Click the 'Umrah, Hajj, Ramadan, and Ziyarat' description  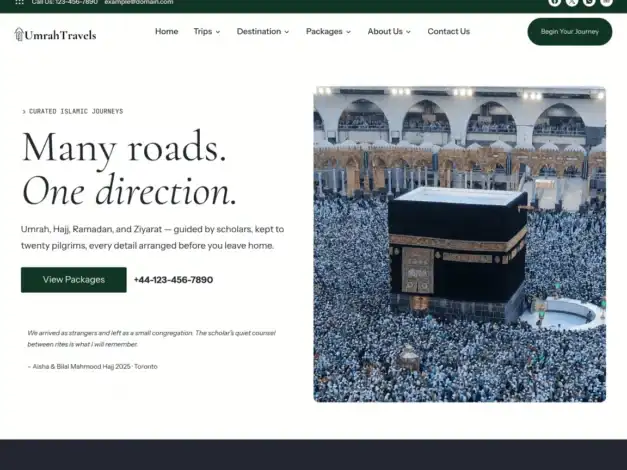click(x=152, y=237)
